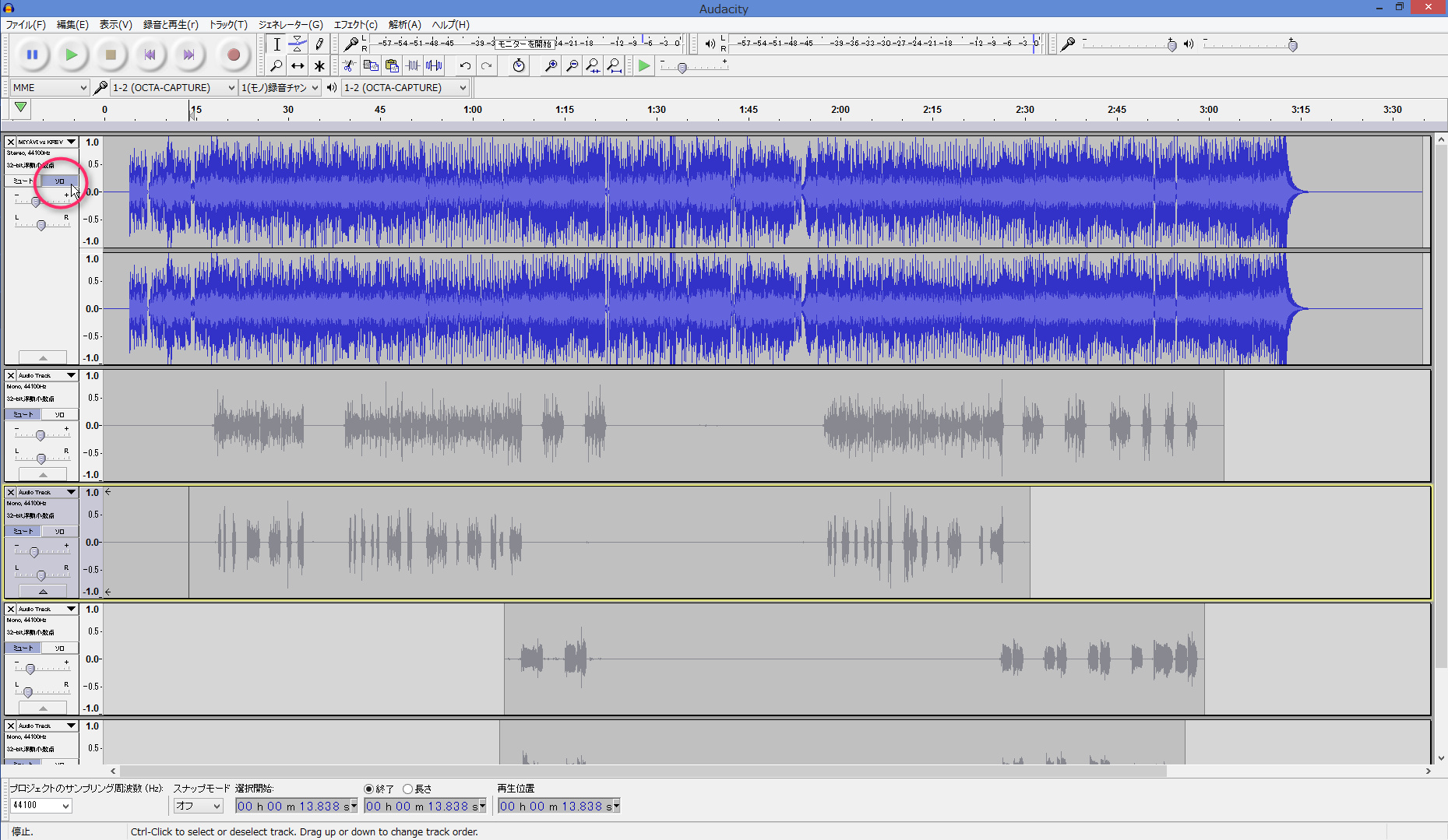Image resolution: width=1448 pixels, height=840 pixels.
Task: Zoom out with the magnifier-minus icon
Action: coord(572,66)
